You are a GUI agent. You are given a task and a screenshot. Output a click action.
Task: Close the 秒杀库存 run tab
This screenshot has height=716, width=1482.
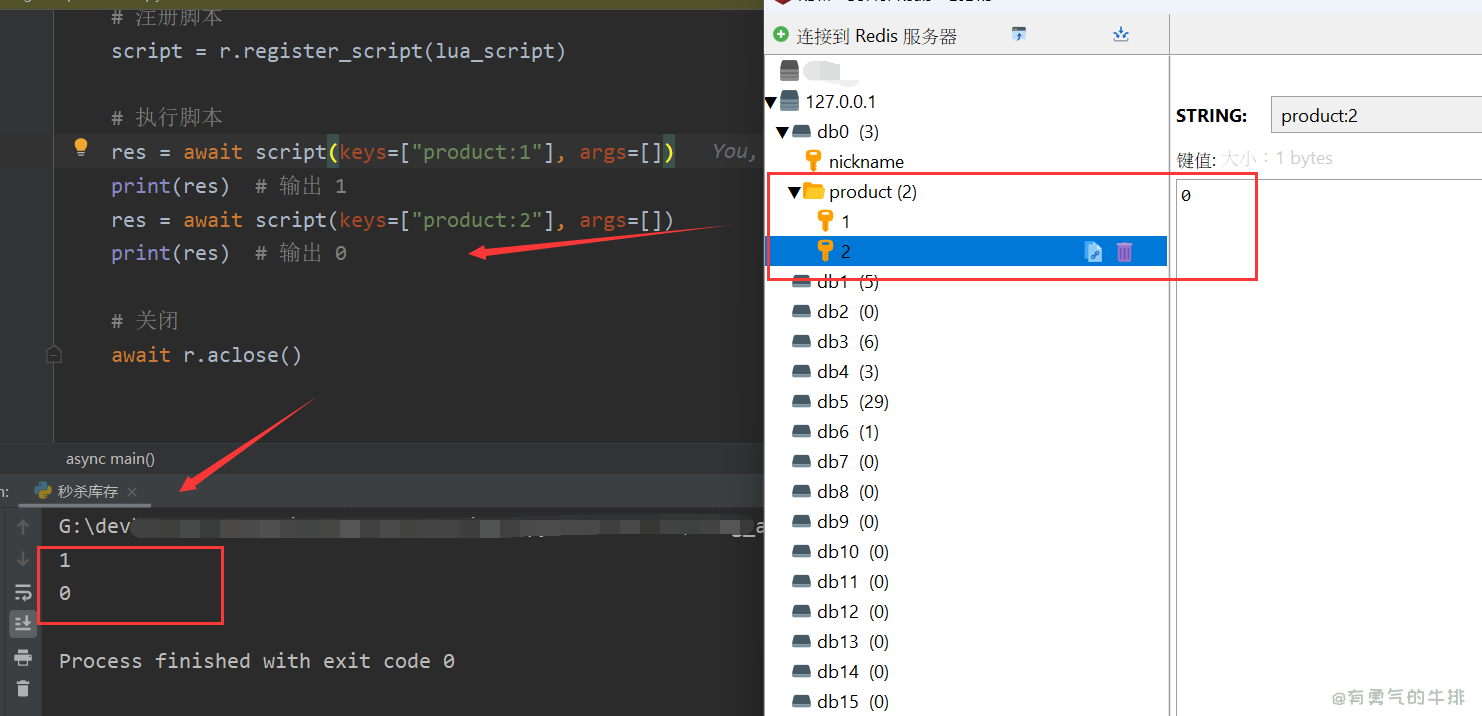tap(132, 492)
